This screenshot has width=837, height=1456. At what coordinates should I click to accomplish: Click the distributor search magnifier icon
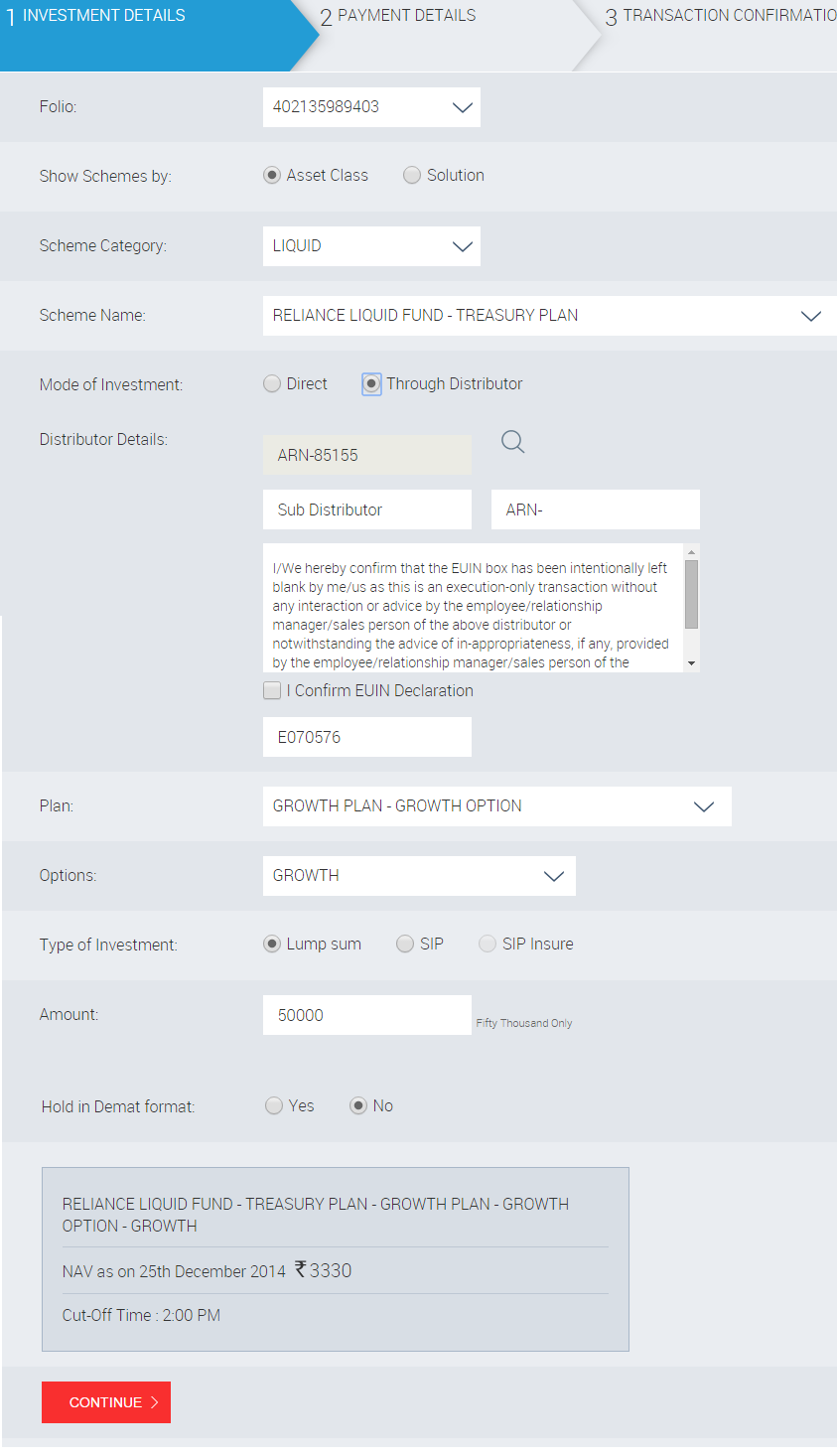512,442
